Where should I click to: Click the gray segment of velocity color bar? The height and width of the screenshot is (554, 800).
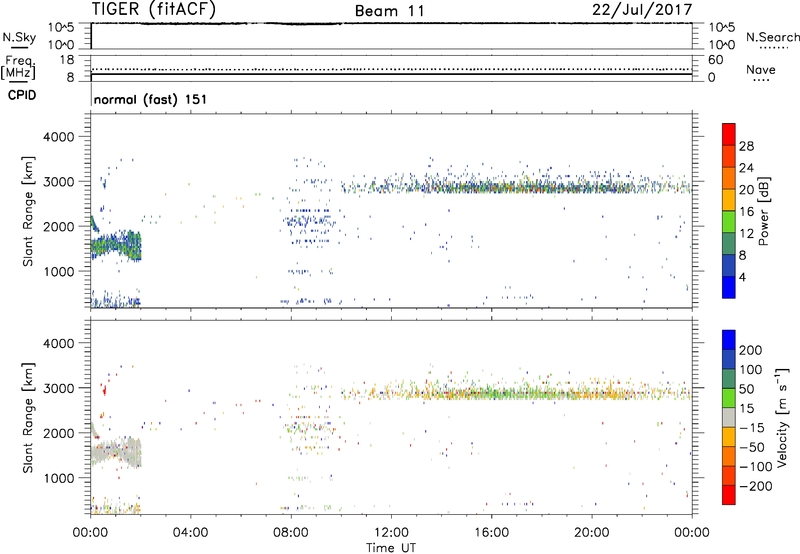[729, 417]
